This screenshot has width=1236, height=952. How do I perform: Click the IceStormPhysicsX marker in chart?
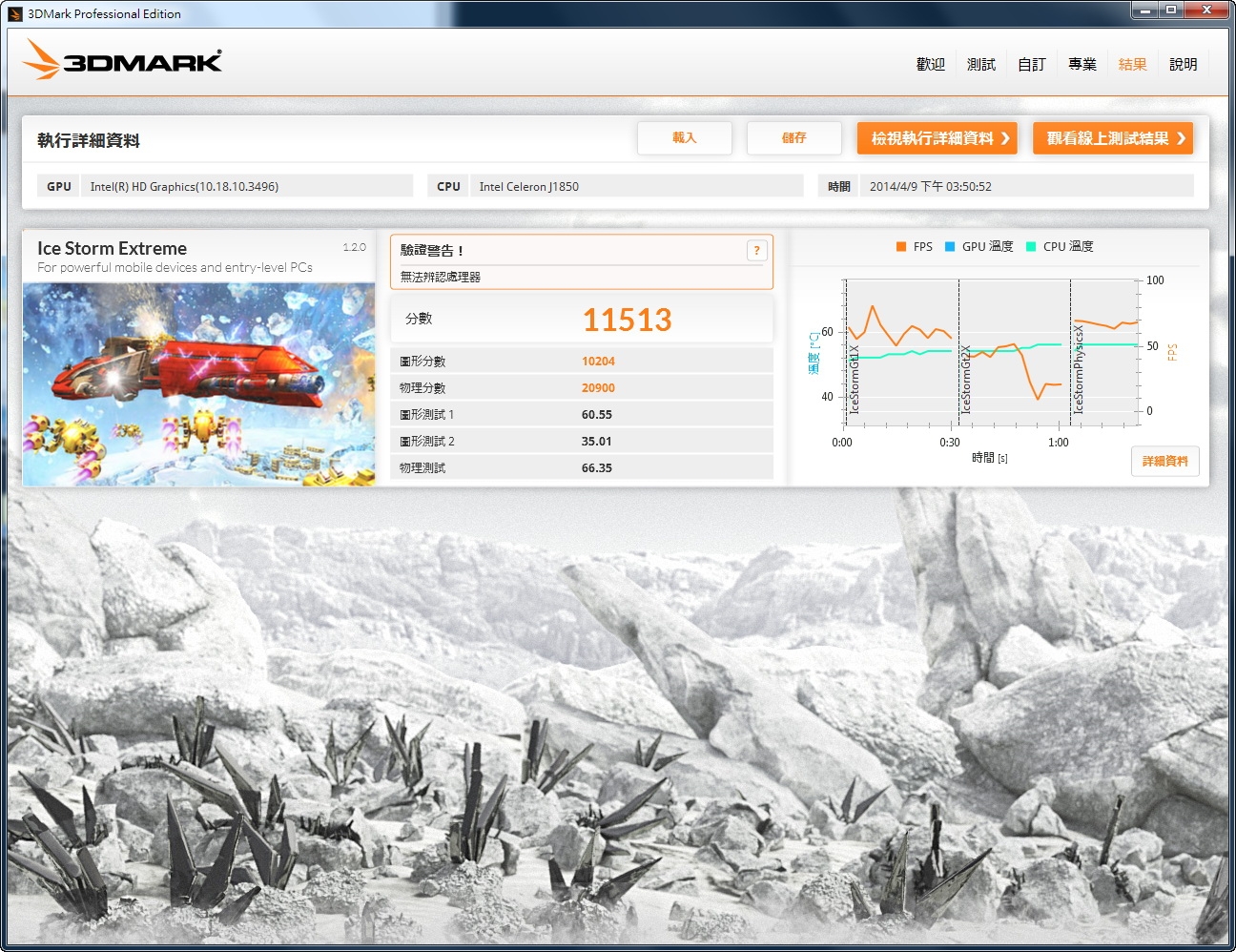click(1079, 369)
